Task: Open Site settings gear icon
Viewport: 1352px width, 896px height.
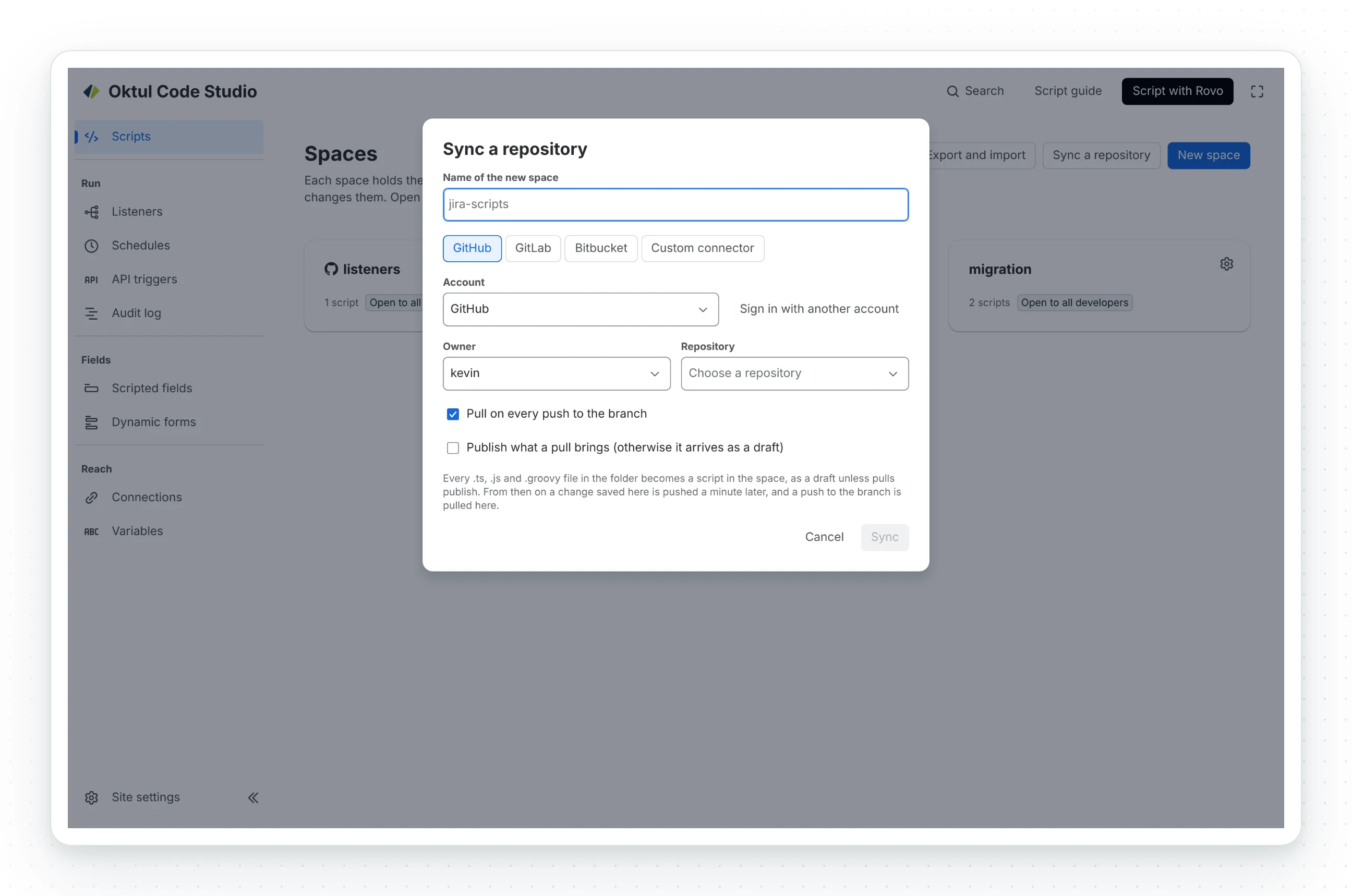Action: click(91, 798)
